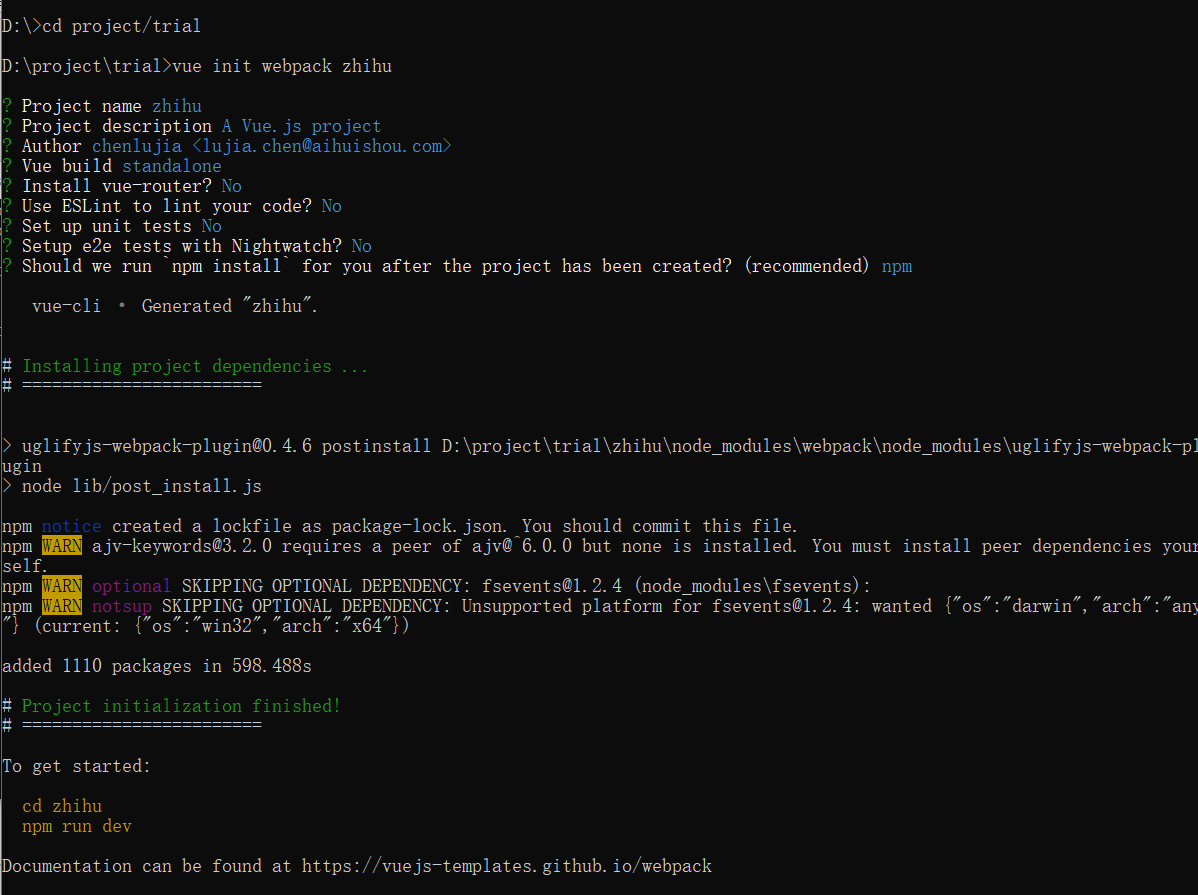Click the "npm run dev" command text
The width and height of the screenshot is (1198, 895).
click(x=76, y=826)
